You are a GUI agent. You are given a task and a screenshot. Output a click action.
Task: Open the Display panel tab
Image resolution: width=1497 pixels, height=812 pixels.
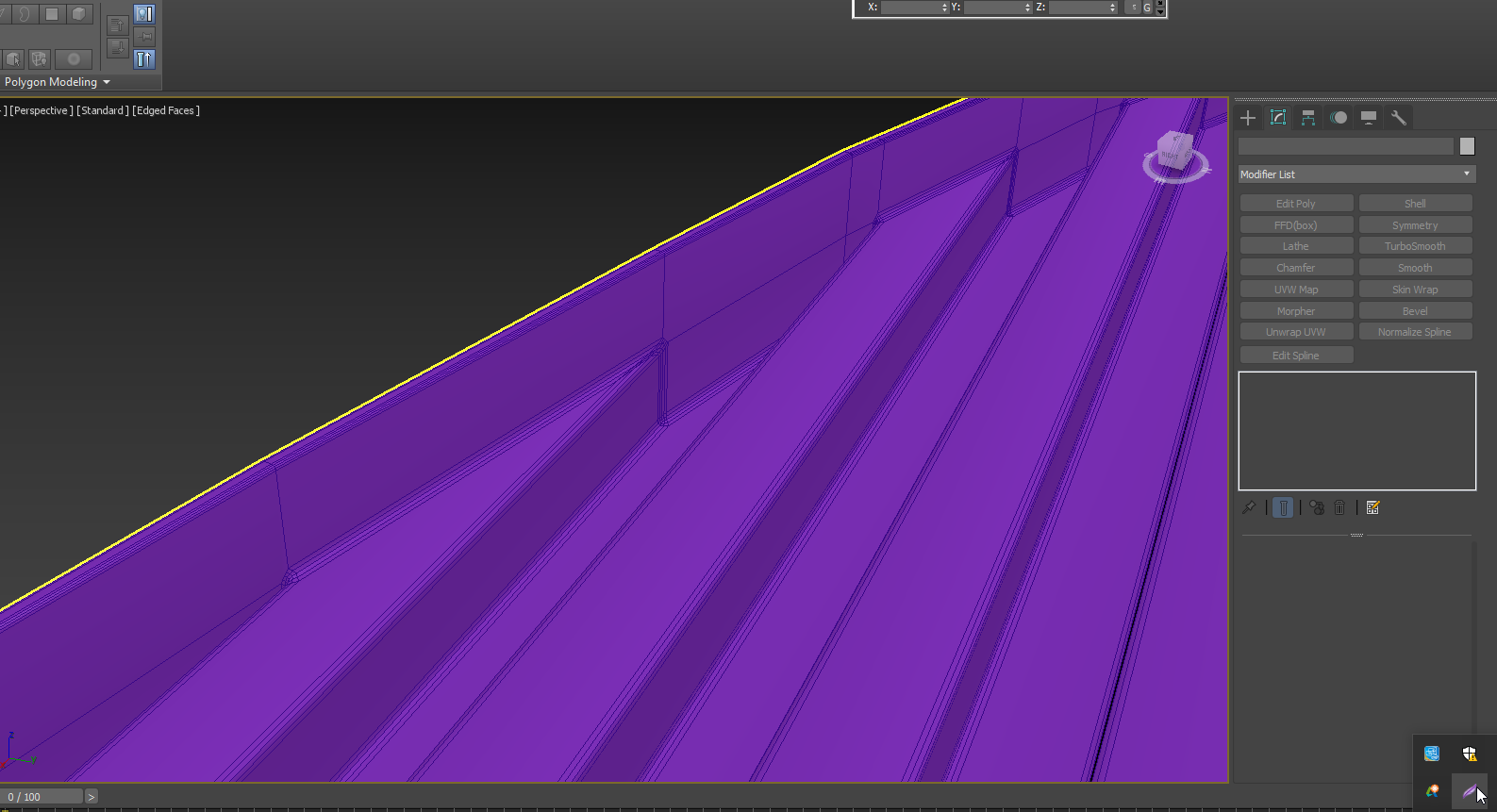(x=1369, y=118)
